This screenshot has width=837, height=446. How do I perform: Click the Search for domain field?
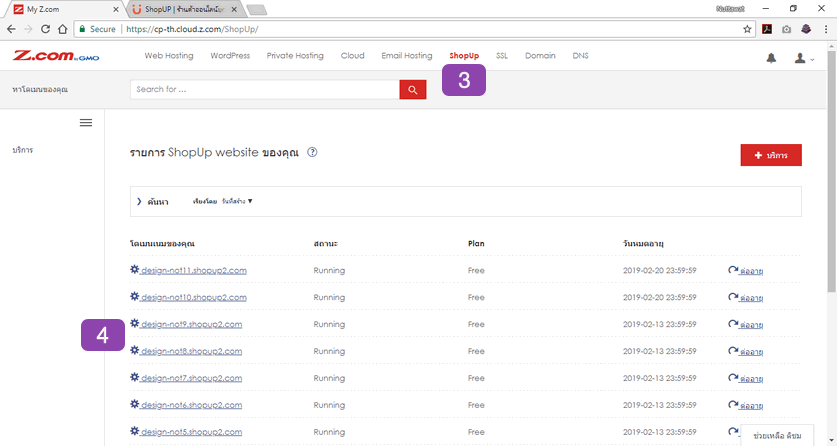coord(265,90)
